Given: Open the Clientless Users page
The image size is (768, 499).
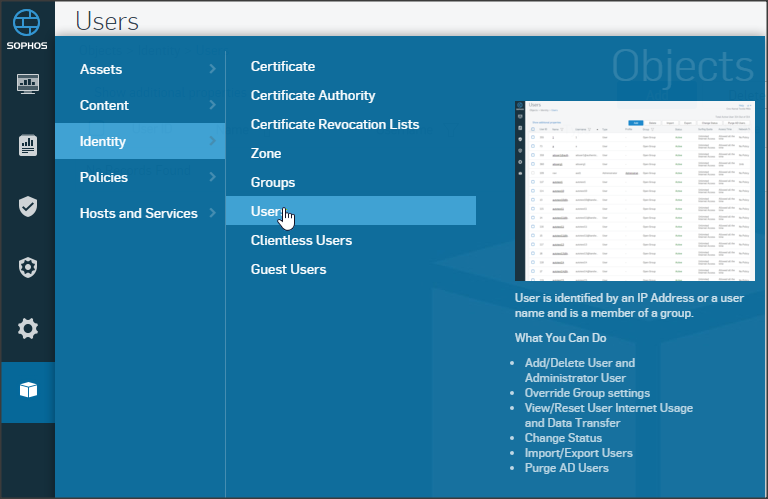Looking at the screenshot, I should point(301,240).
